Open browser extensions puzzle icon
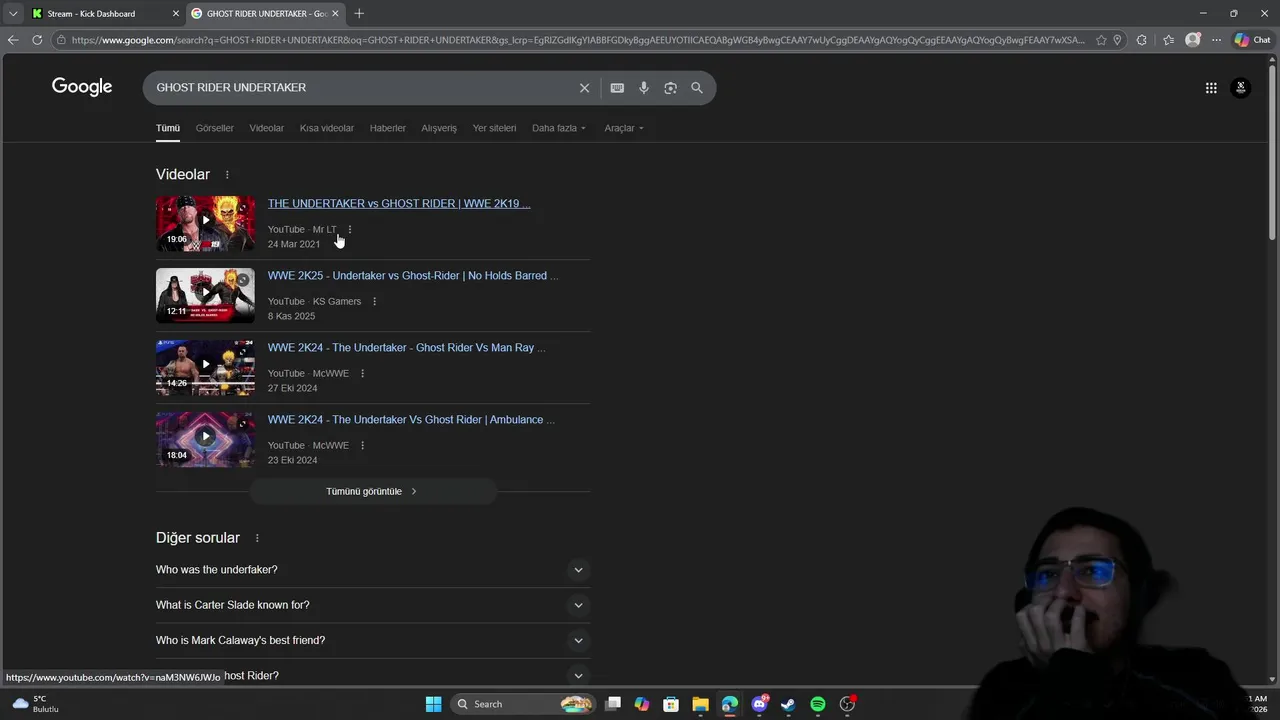Screen dimensions: 1280x720 coord(1142,40)
